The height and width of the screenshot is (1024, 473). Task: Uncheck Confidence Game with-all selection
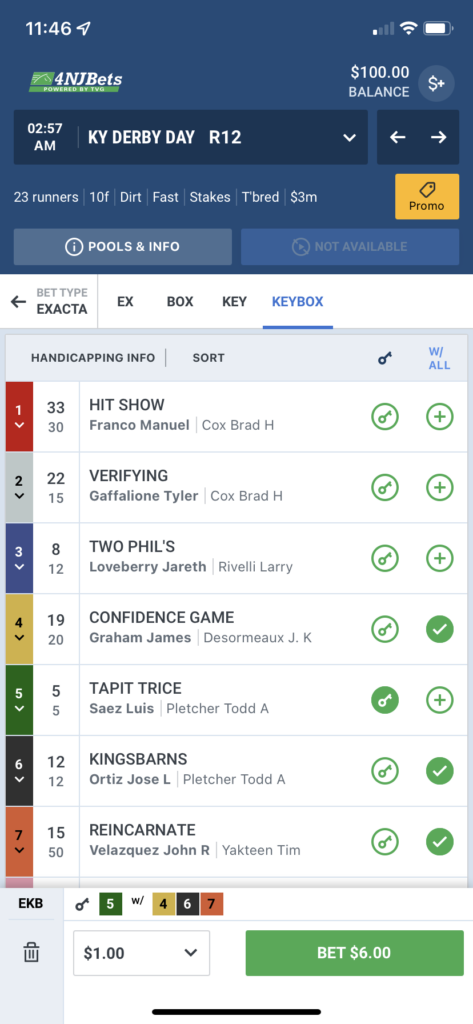[440, 630]
